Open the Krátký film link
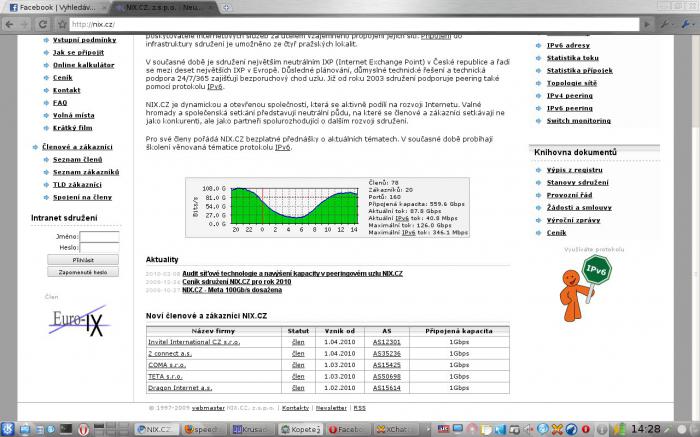 [73, 128]
